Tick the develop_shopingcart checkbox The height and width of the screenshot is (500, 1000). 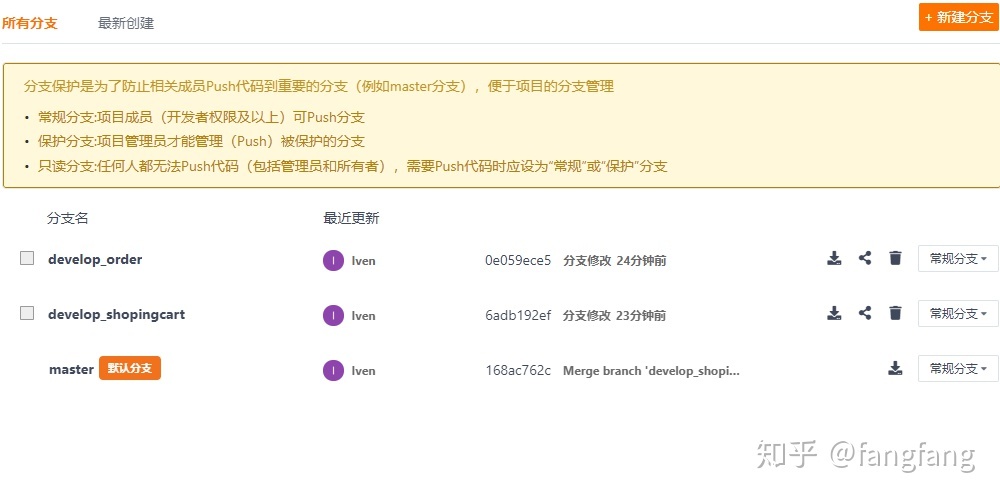coord(27,313)
